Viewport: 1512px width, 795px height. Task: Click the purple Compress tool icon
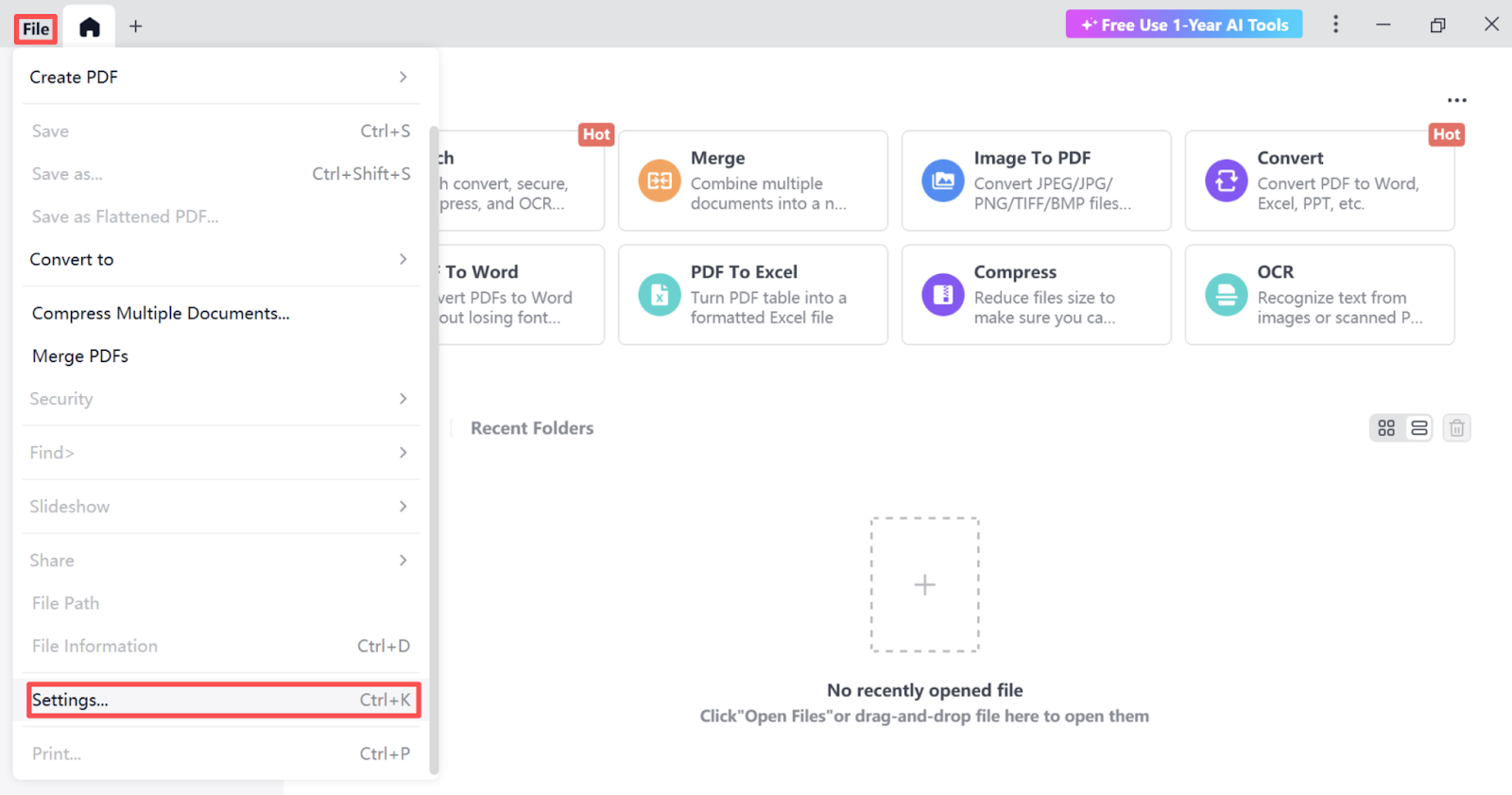[942, 295]
